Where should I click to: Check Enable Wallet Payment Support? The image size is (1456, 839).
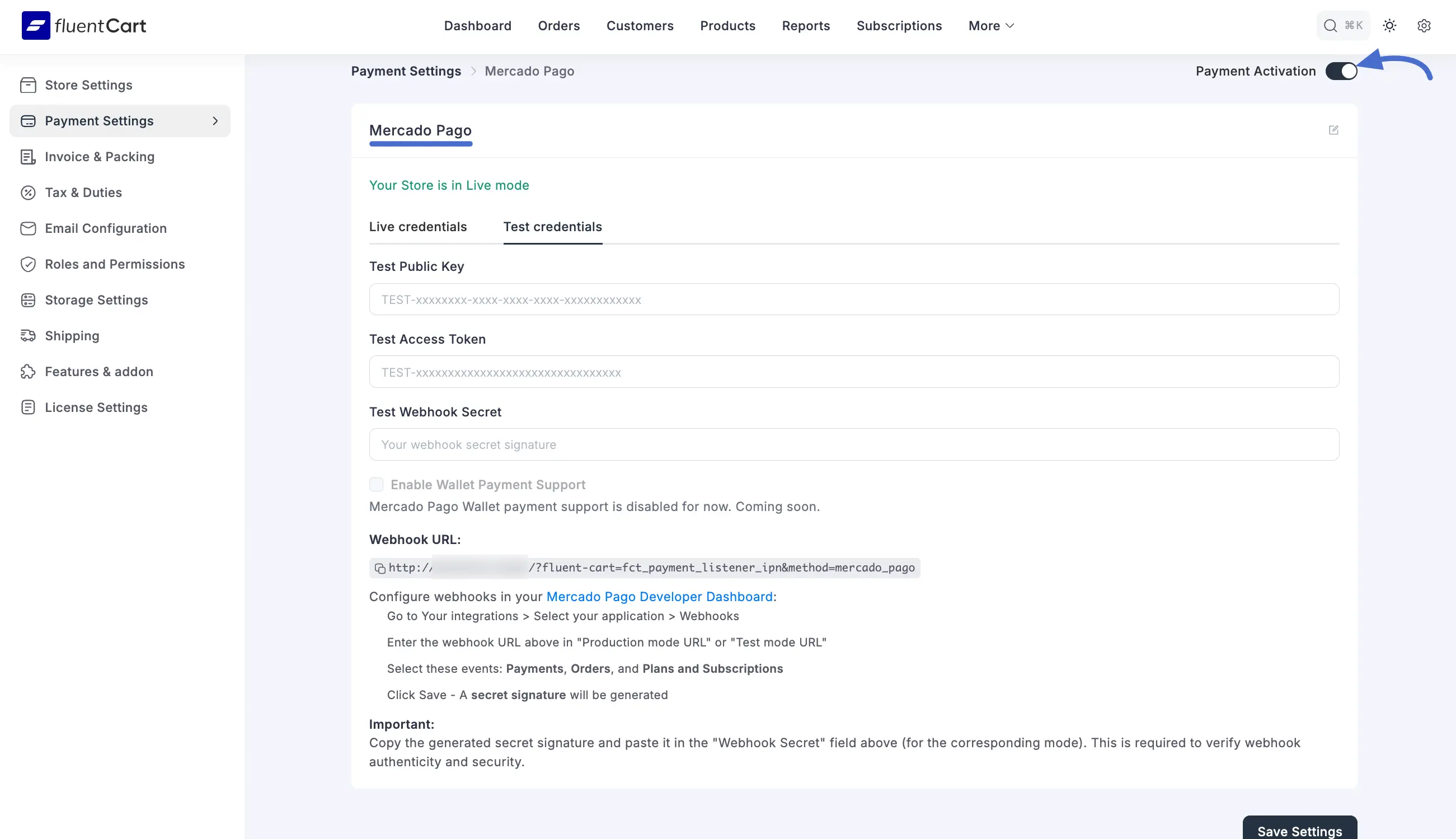376,485
